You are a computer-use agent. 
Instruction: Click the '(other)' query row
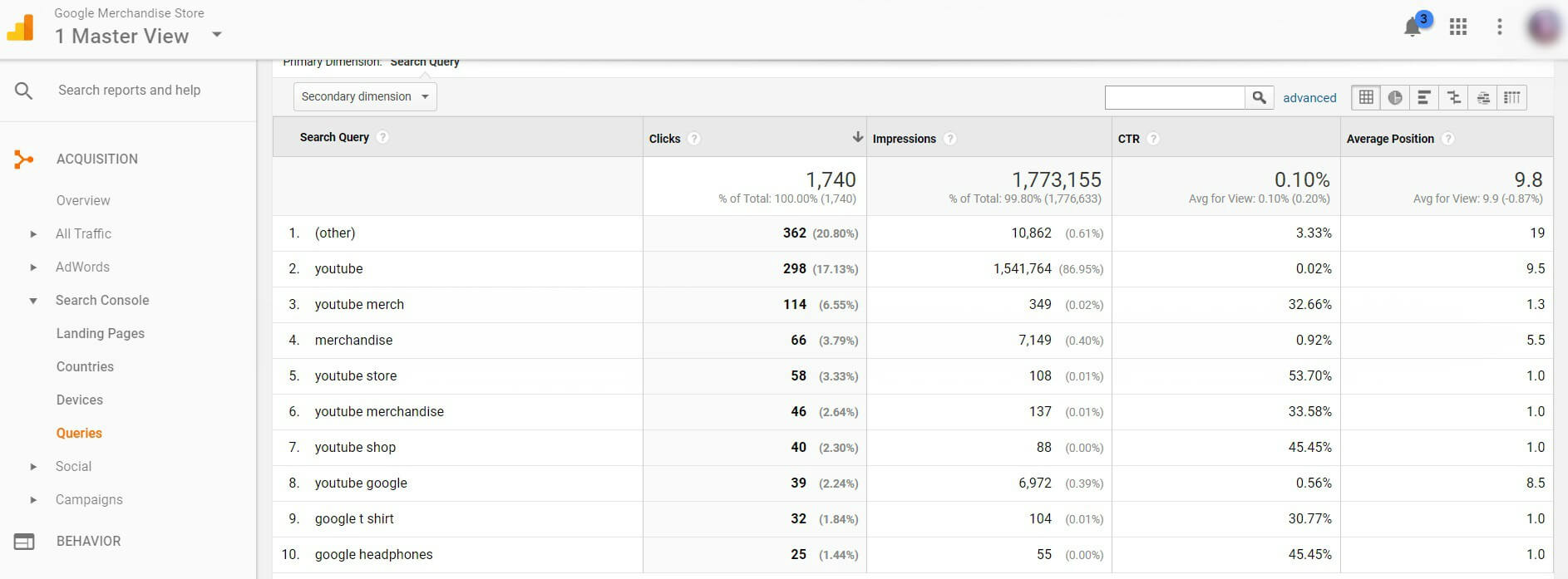click(x=335, y=233)
